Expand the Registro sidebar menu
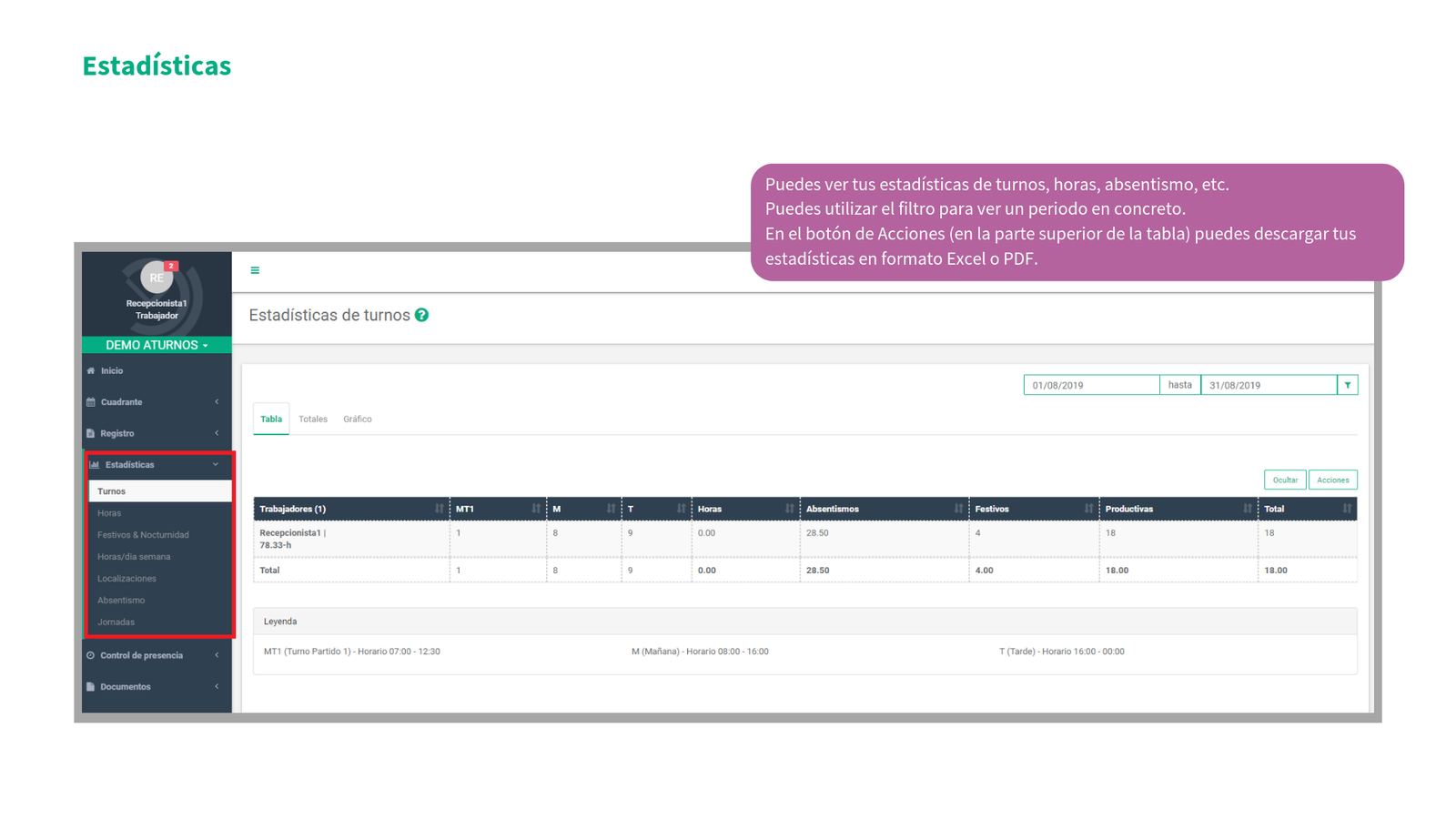This screenshot has height=819, width=1456. [x=157, y=433]
